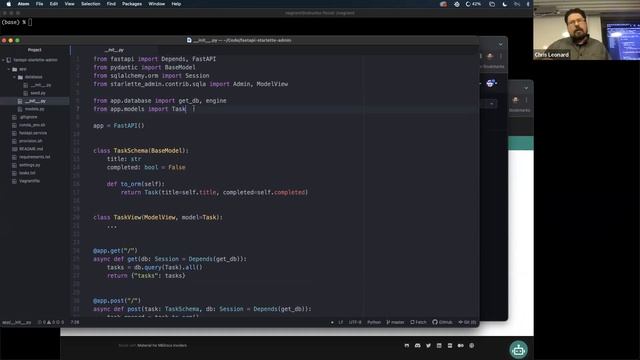Expand chevron in rightmost background browser window
640x360 pixels.
[x=526, y=88]
